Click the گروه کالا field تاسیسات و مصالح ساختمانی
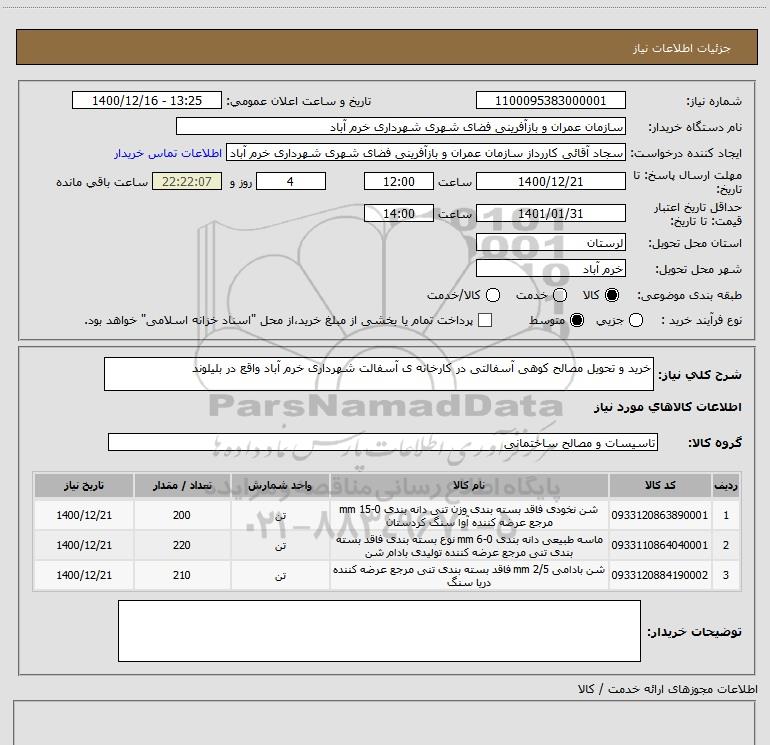 [383, 442]
